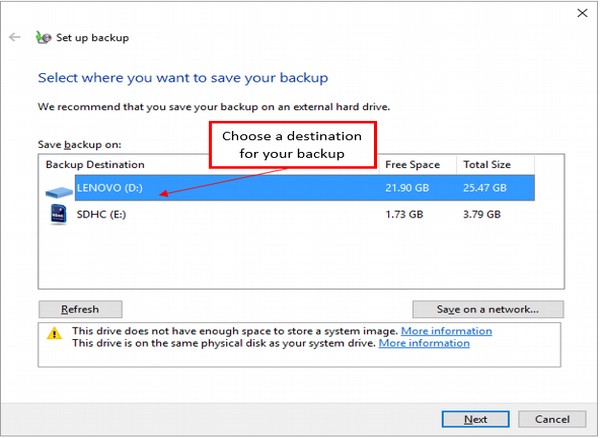This screenshot has width=600, height=438.
Task: Open More information about system image space
Action: coord(446,331)
